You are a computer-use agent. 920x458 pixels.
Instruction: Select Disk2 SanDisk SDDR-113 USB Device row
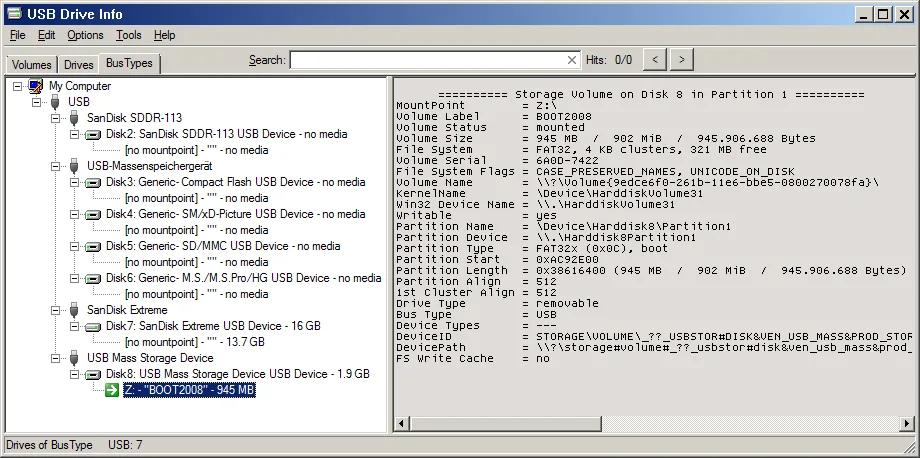click(x=226, y=134)
